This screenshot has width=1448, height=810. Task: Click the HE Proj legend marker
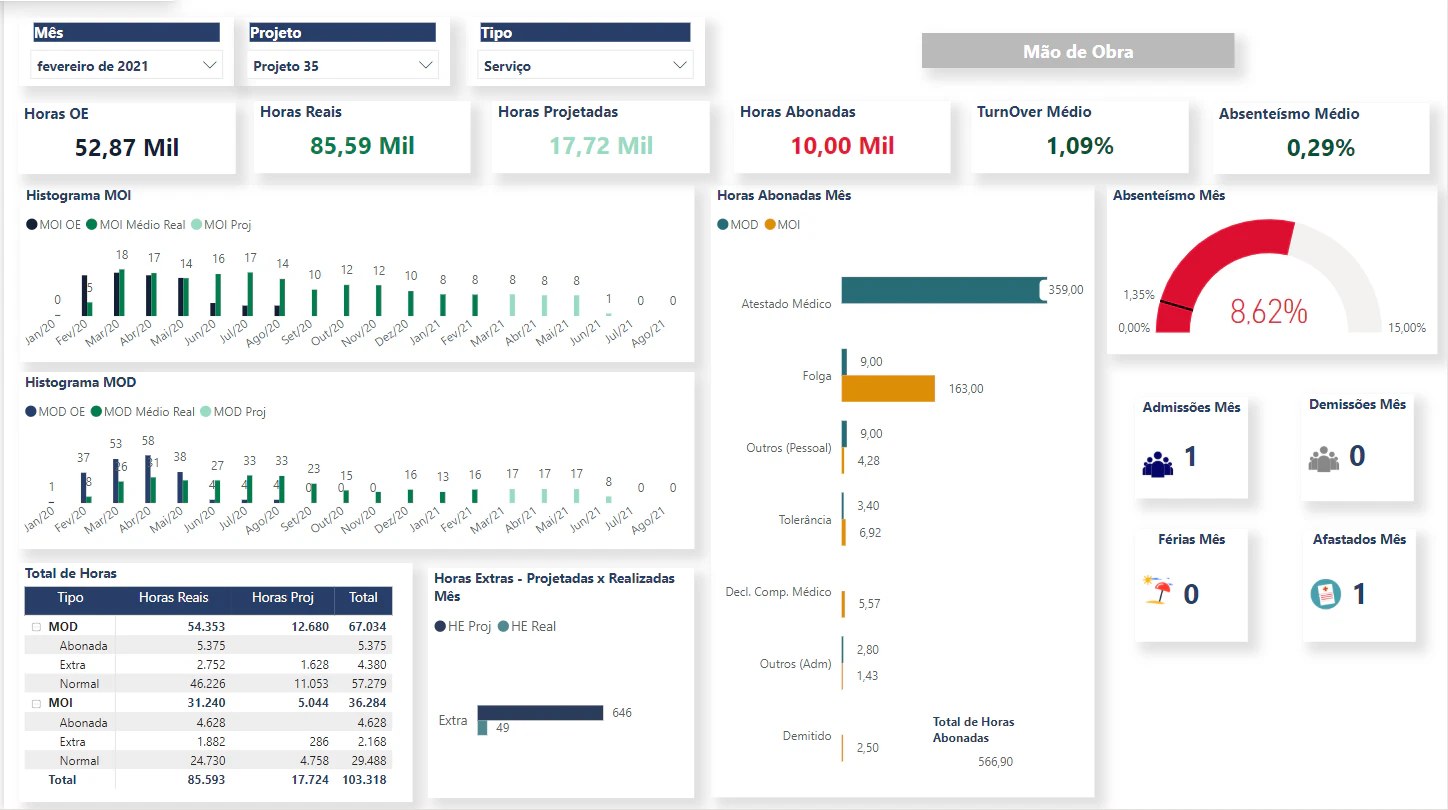coord(440,627)
